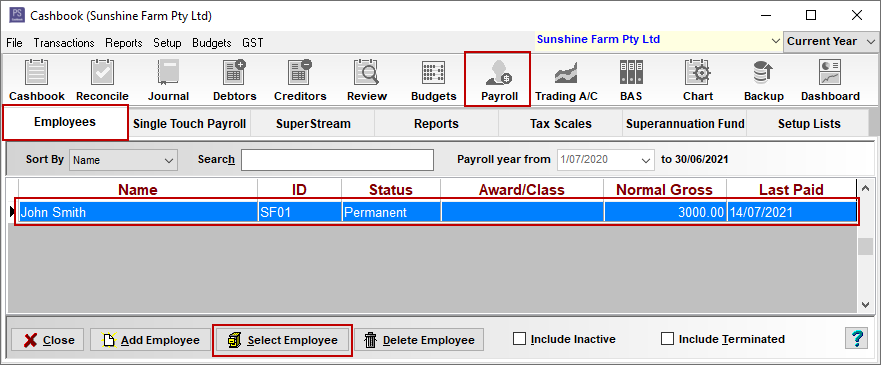Open the Reports menu in menu bar
This screenshot has height=365, width=881.
pos(124,43)
